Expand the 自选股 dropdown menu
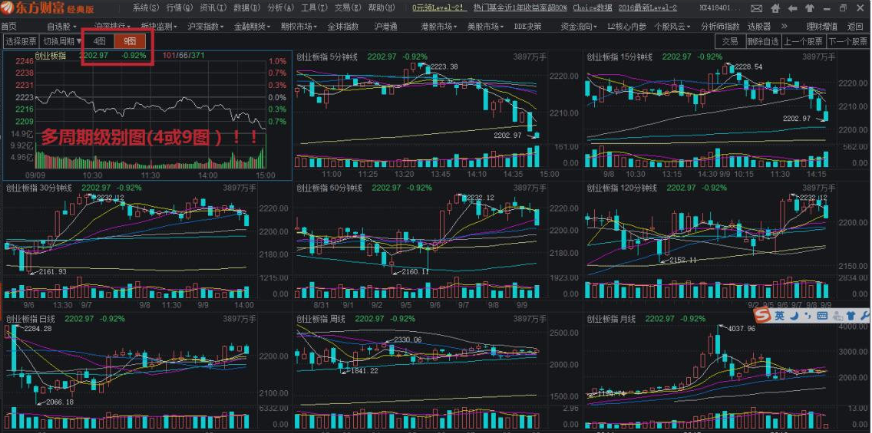Viewport: 872px width, 433px height. tap(63, 25)
